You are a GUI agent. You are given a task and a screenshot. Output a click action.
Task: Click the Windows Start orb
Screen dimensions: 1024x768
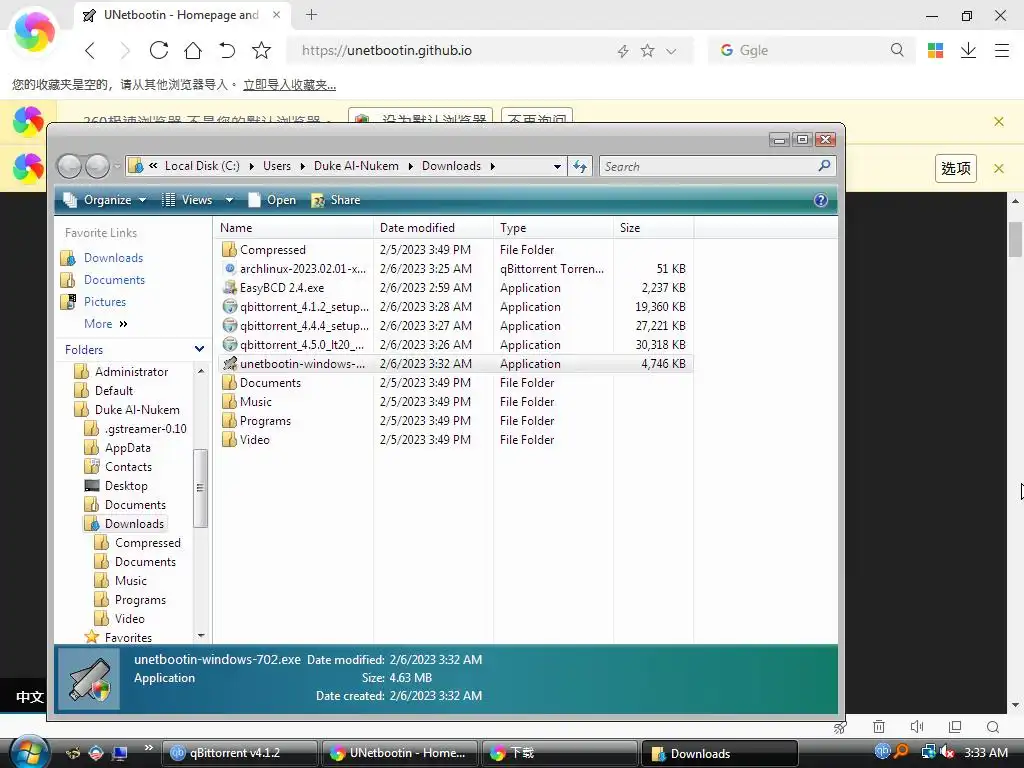tap(28, 751)
